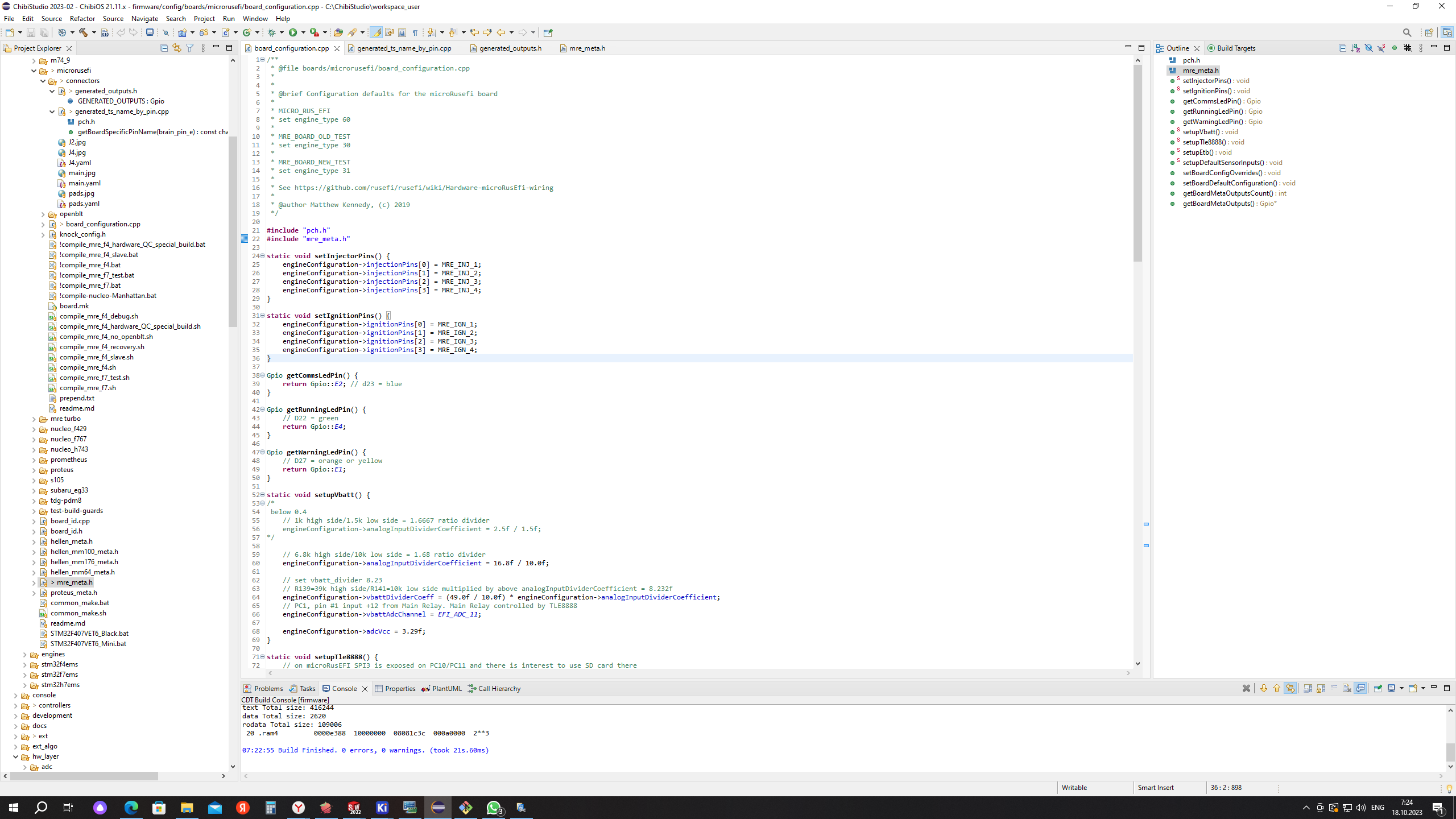Click the Clear Console X icon
This screenshot has width=1456, height=819.
point(1246,688)
